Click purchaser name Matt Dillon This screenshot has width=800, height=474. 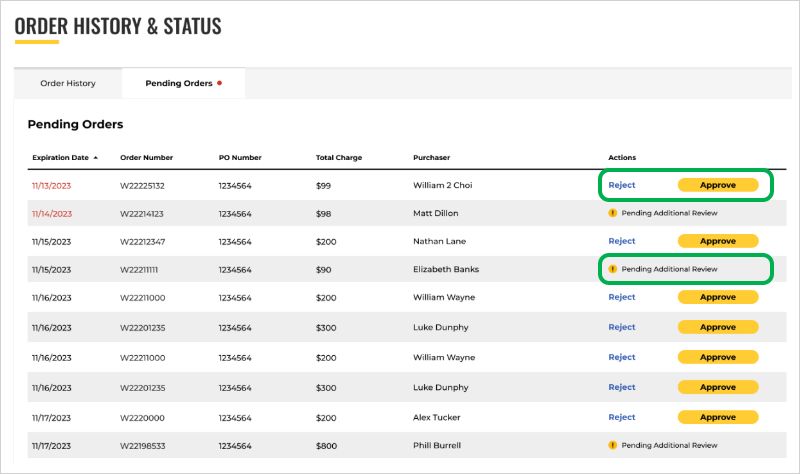pyautogui.click(x=436, y=213)
